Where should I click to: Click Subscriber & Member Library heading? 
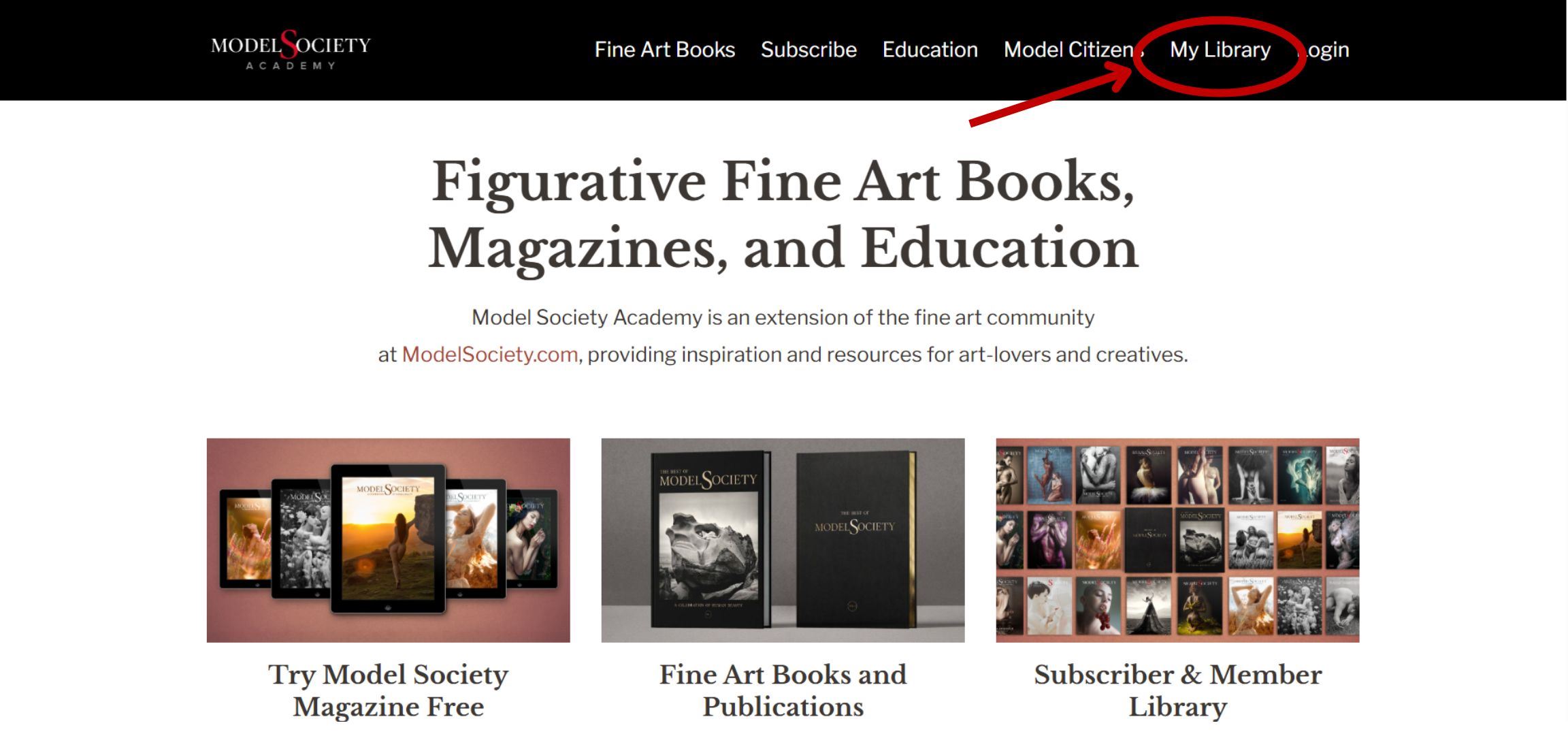[1177, 690]
